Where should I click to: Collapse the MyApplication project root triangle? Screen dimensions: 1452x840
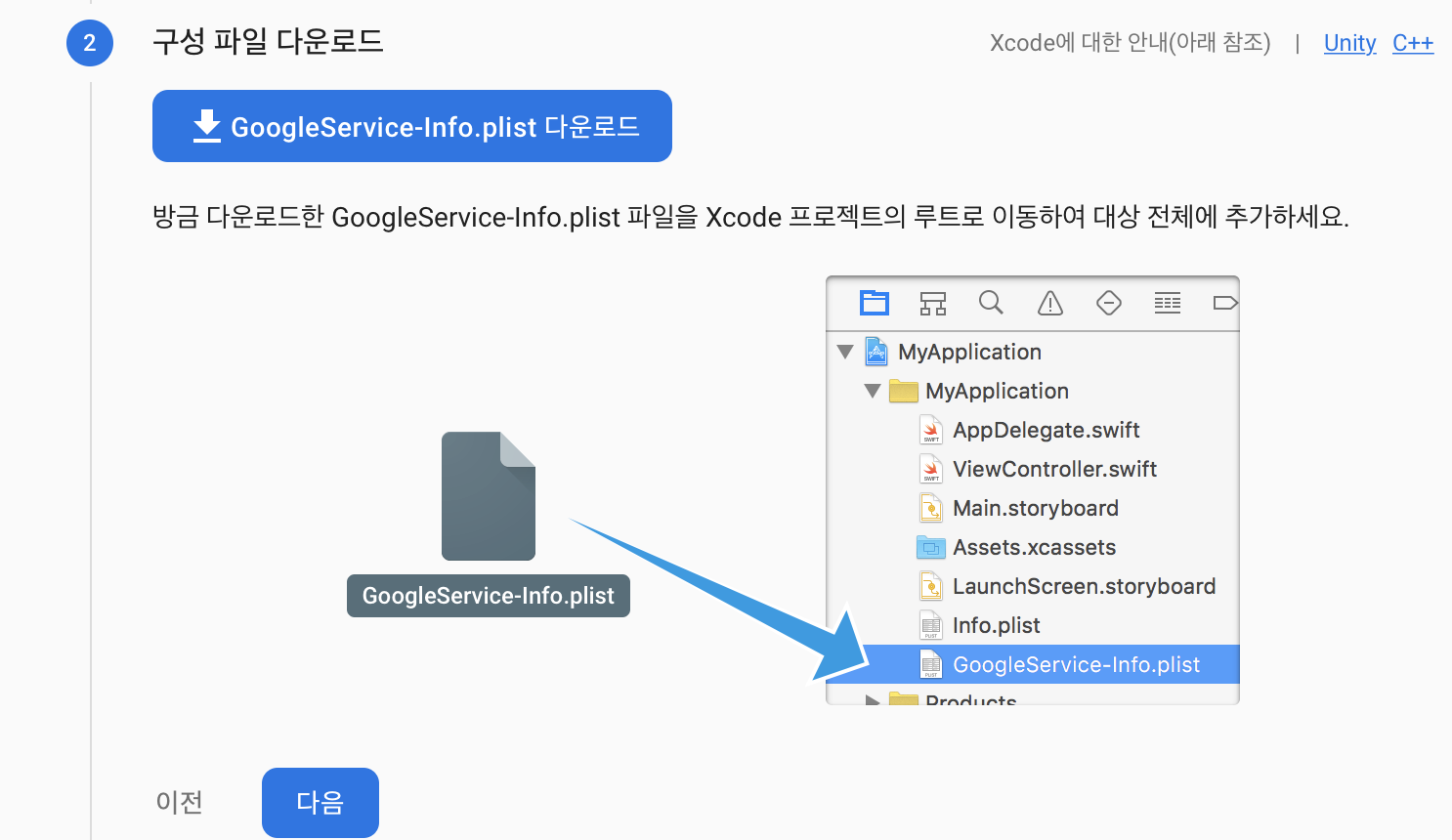tap(845, 352)
